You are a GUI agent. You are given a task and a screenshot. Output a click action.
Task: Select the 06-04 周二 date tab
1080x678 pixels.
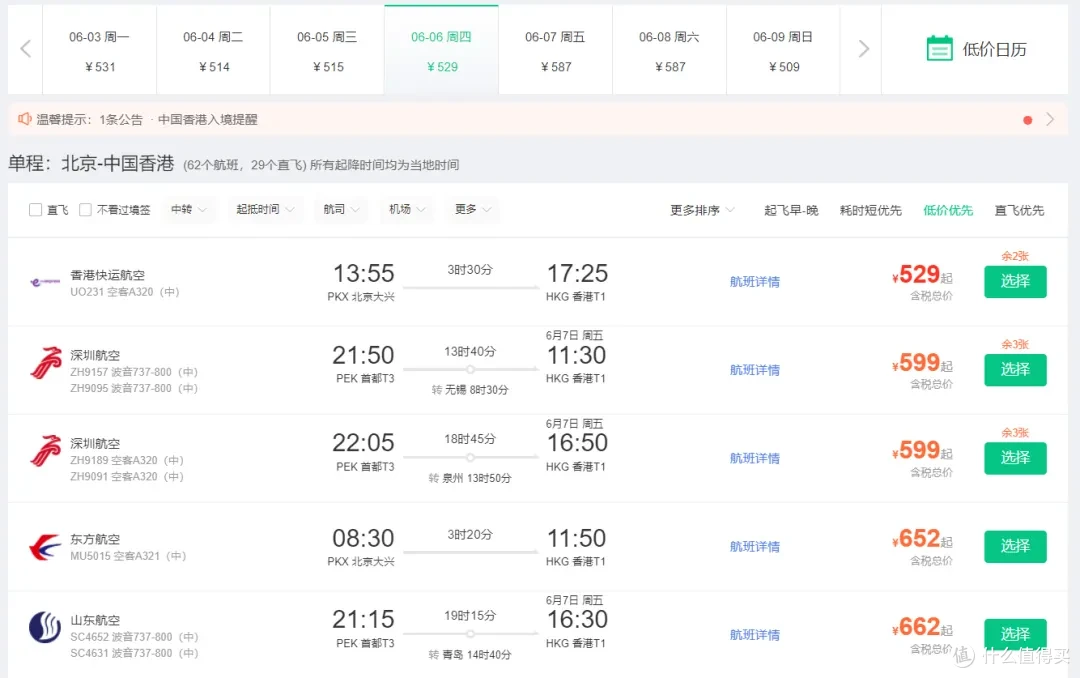tap(214, 50)
